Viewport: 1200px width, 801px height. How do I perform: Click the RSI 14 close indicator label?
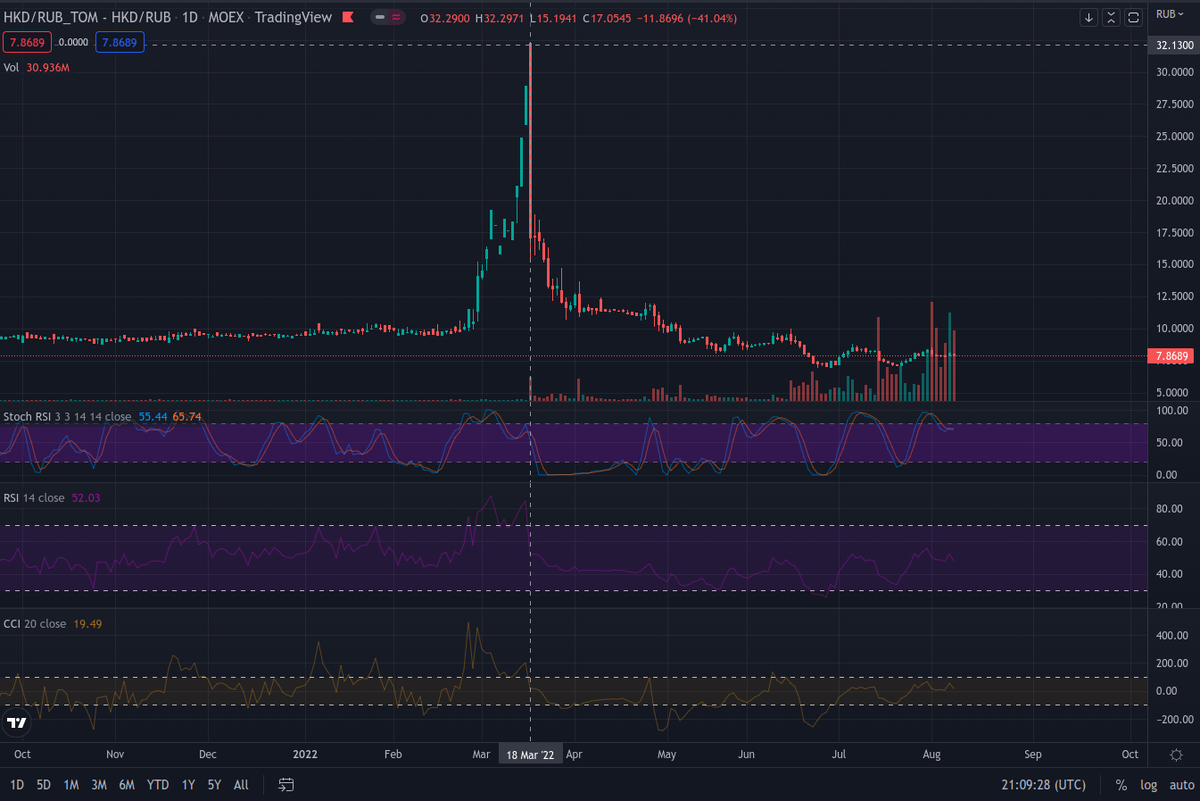[34, 497]
